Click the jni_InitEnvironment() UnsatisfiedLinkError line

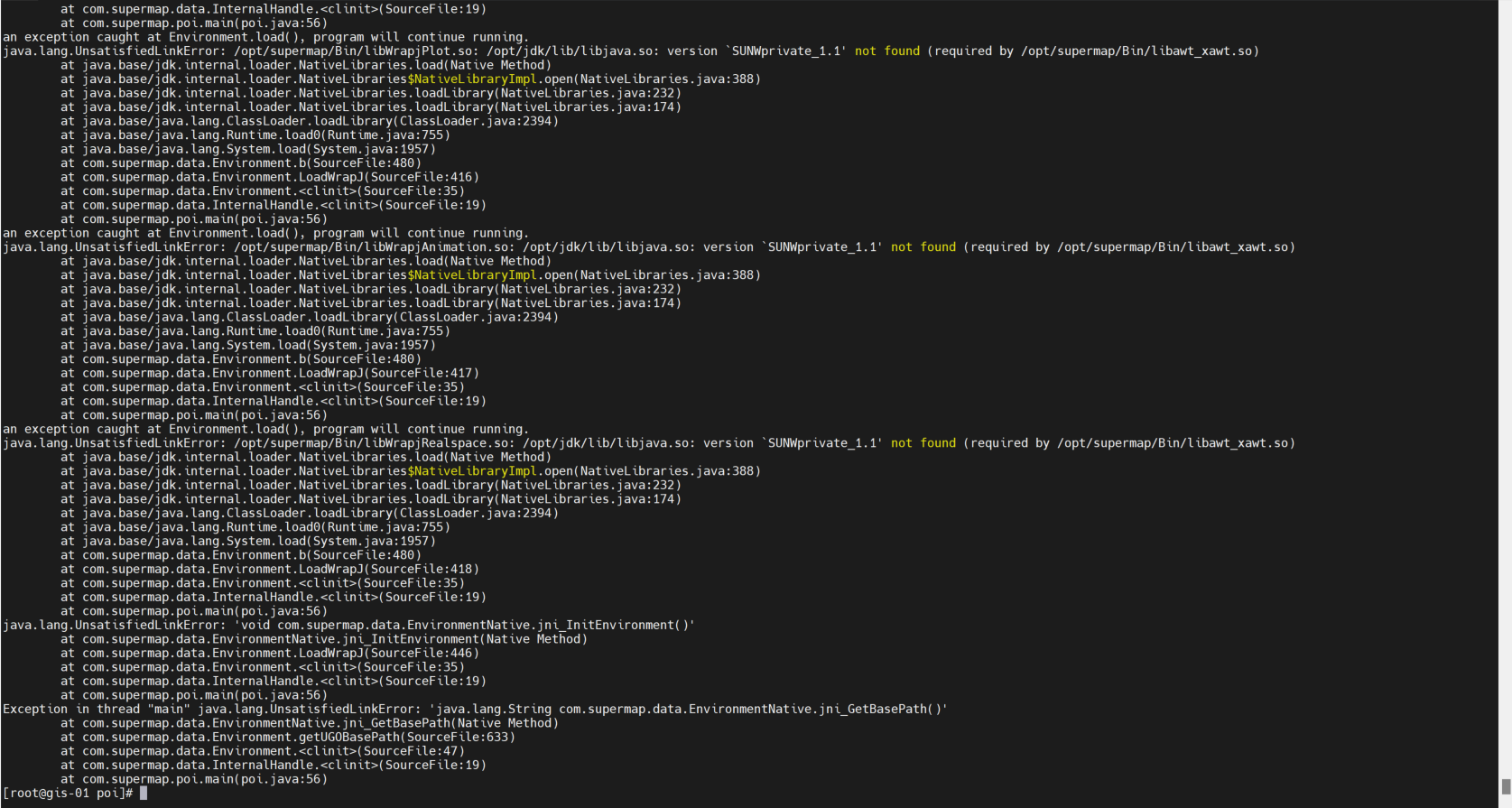pyautogui.click(x=349, y=625)
